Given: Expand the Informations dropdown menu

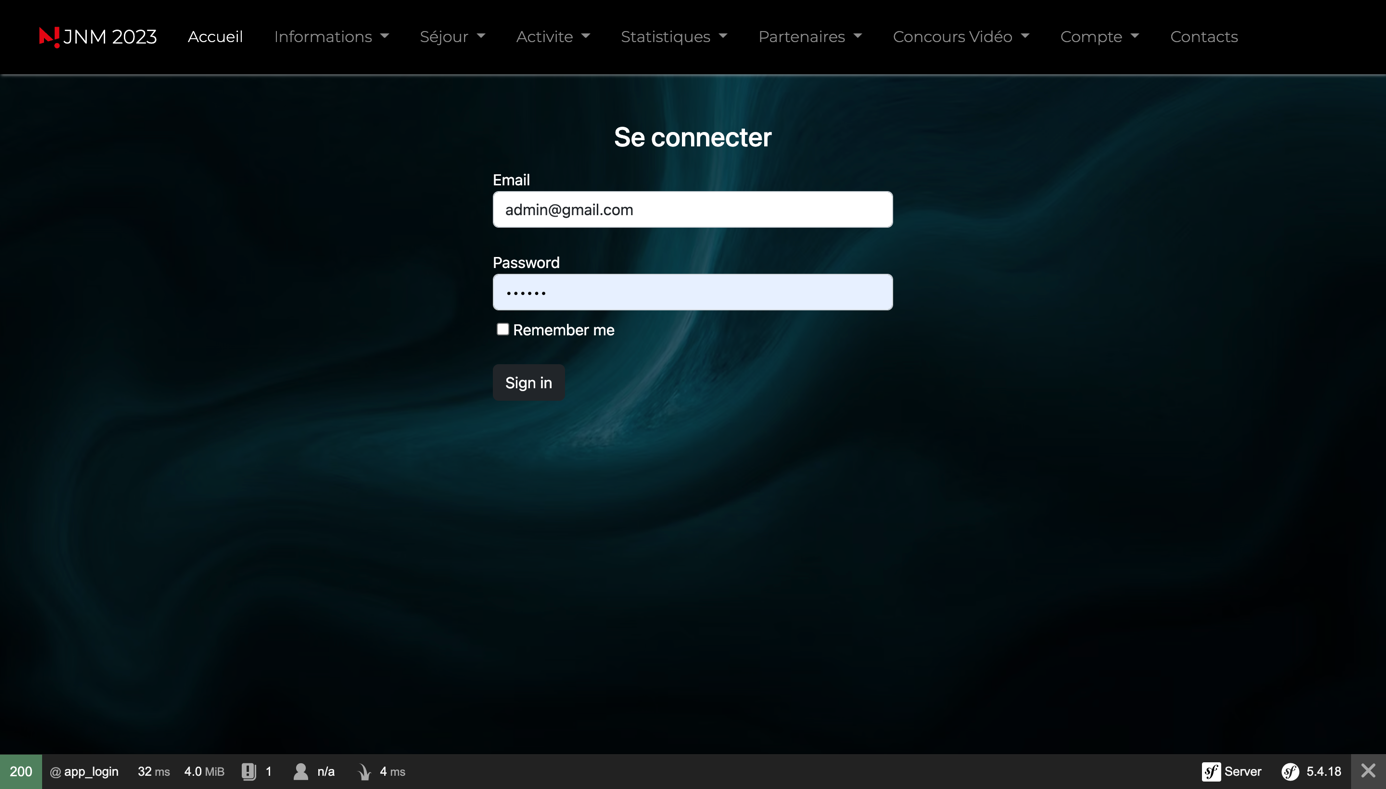Looking at the screenshot, I should (x=331, y=36).
